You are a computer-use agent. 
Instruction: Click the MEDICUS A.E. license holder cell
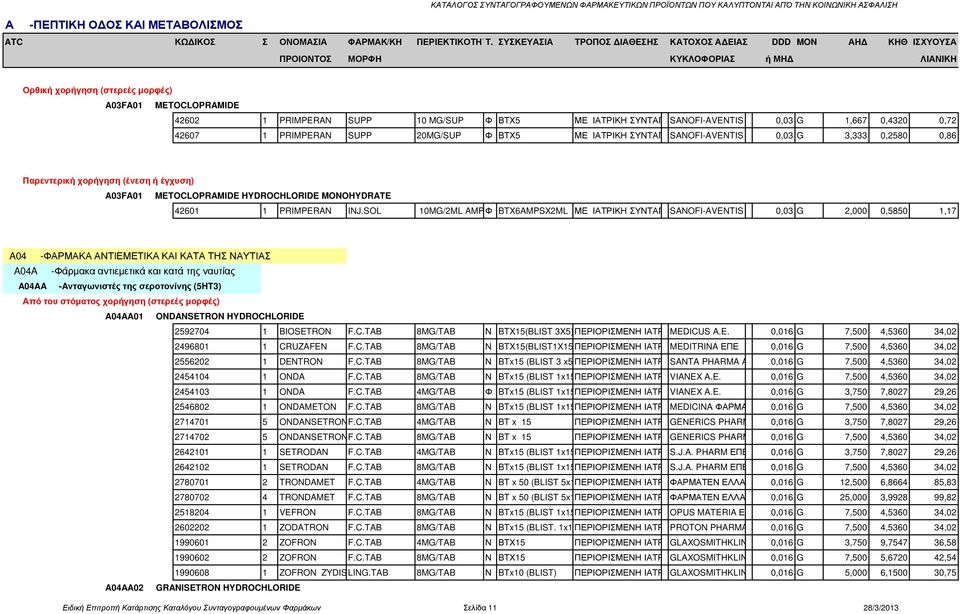(707, 331)
